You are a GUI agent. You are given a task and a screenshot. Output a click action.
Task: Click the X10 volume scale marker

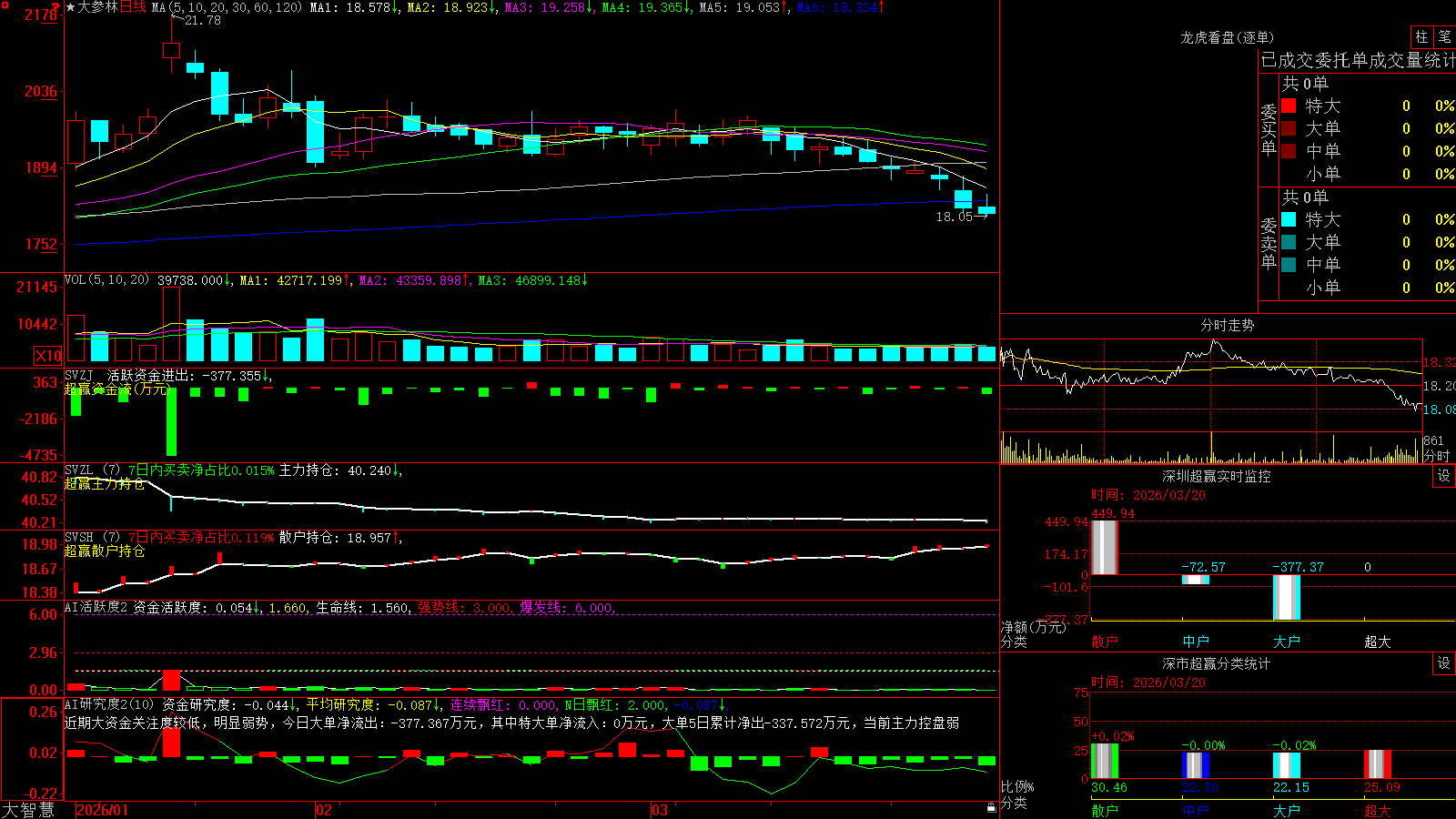(48, 356)
